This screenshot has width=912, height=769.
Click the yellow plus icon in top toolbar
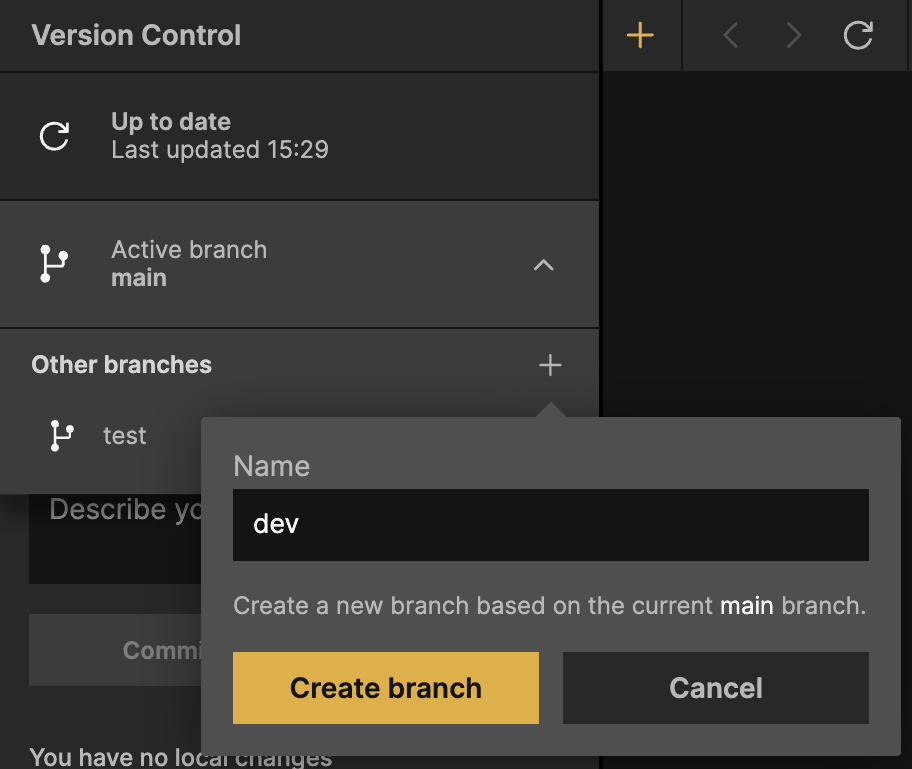tap(639, 36)
